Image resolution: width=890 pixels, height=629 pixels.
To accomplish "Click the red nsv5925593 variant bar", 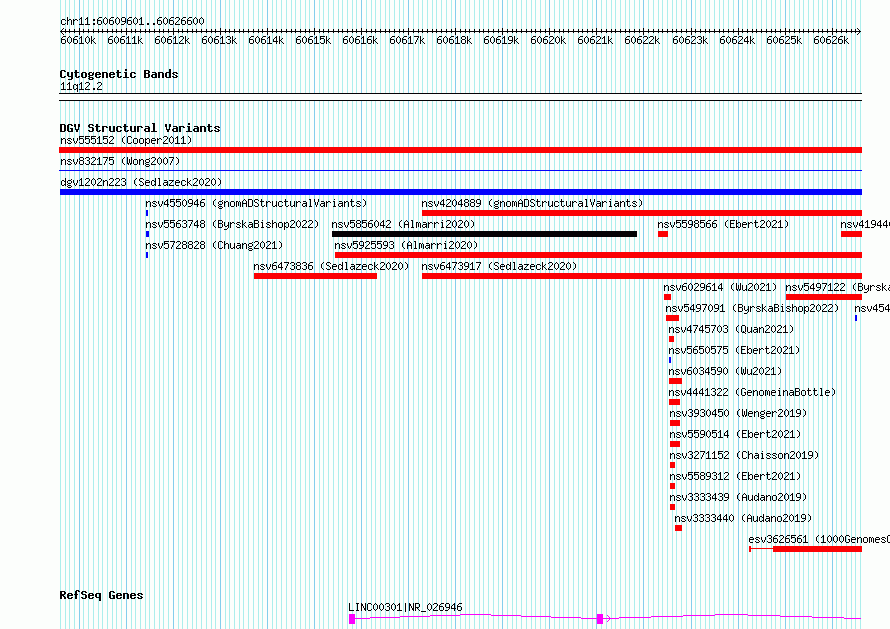I will (598, 255).
